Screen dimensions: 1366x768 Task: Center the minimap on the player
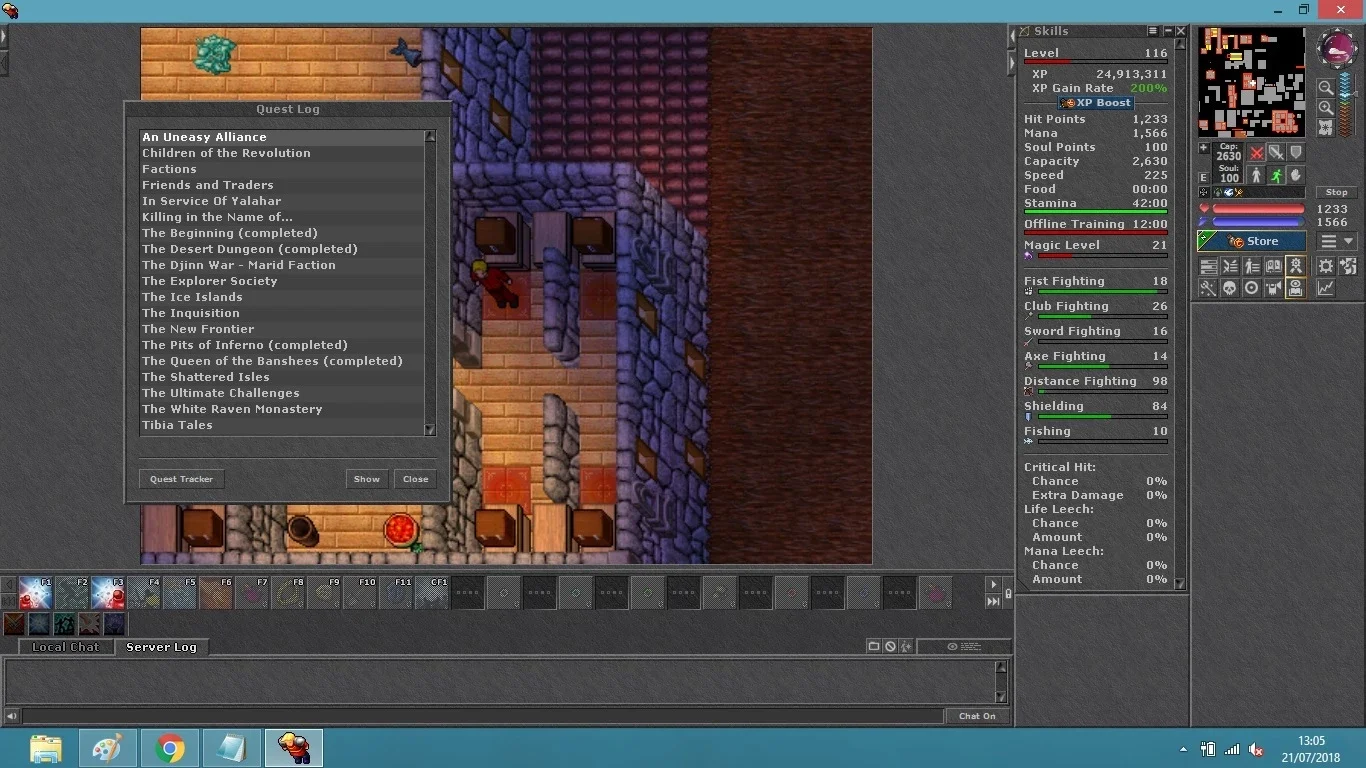1326,127
